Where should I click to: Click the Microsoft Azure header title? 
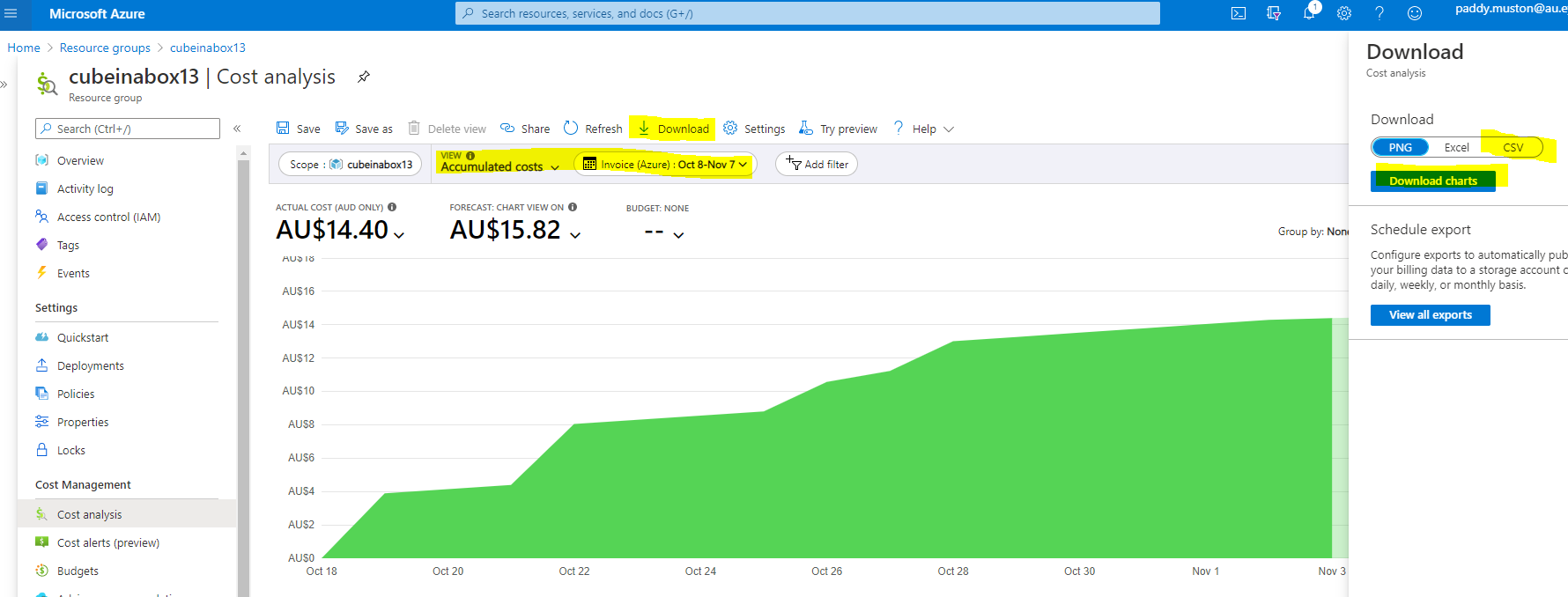97,13
